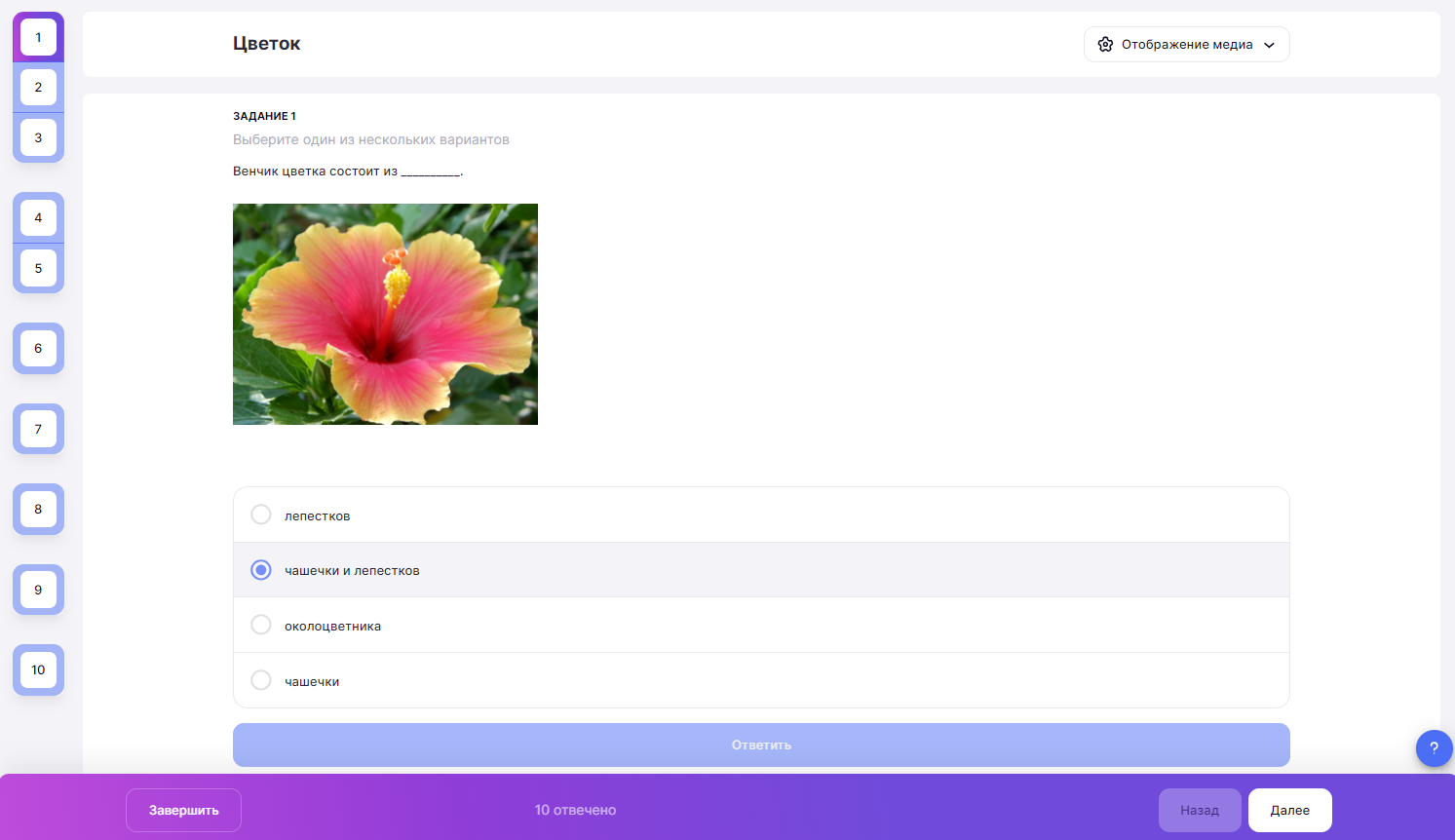Click the hibiscus flower image

point(385,314)
